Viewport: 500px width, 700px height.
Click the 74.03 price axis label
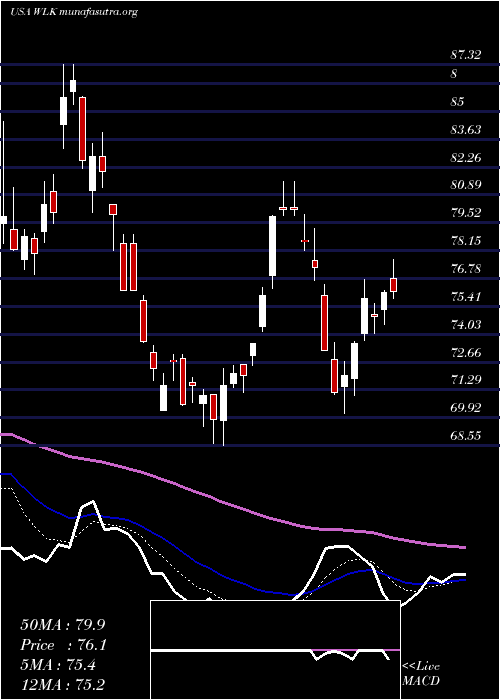click(x=466, y=324)
